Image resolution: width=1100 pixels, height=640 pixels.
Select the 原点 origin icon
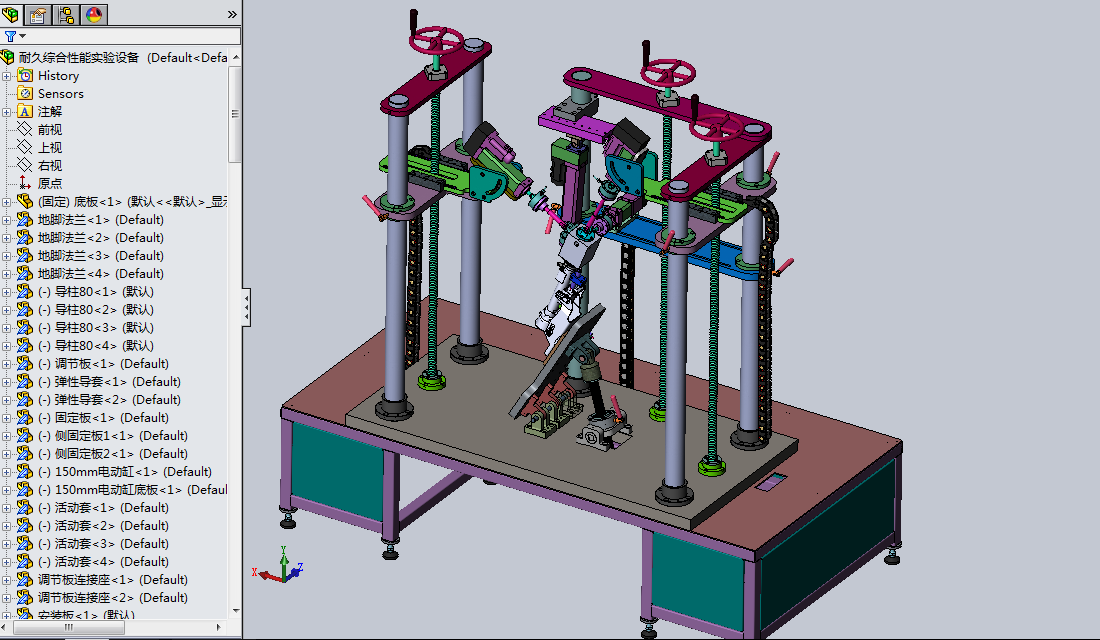click(x=25, y=183)
